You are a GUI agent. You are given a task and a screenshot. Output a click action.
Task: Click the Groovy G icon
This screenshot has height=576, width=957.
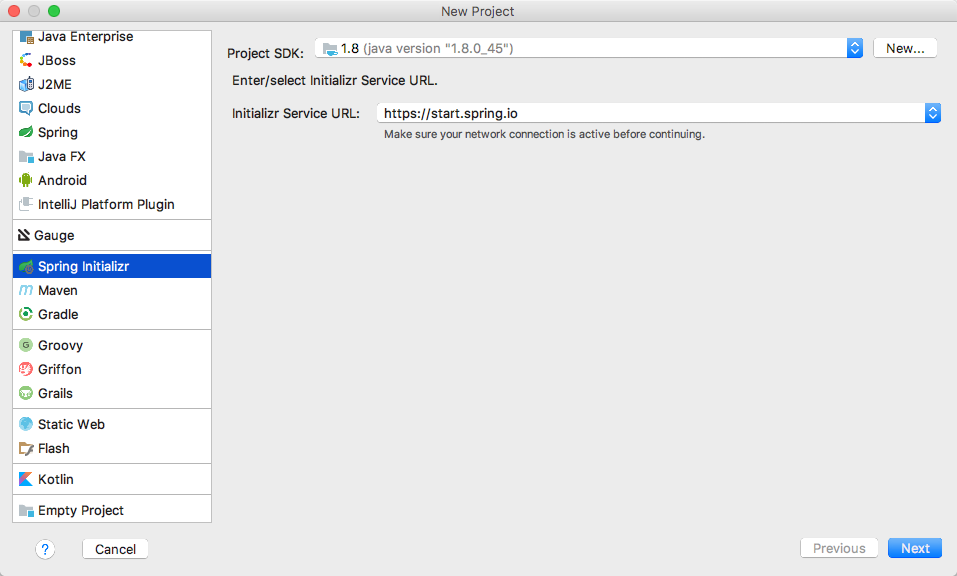(26, 345)
